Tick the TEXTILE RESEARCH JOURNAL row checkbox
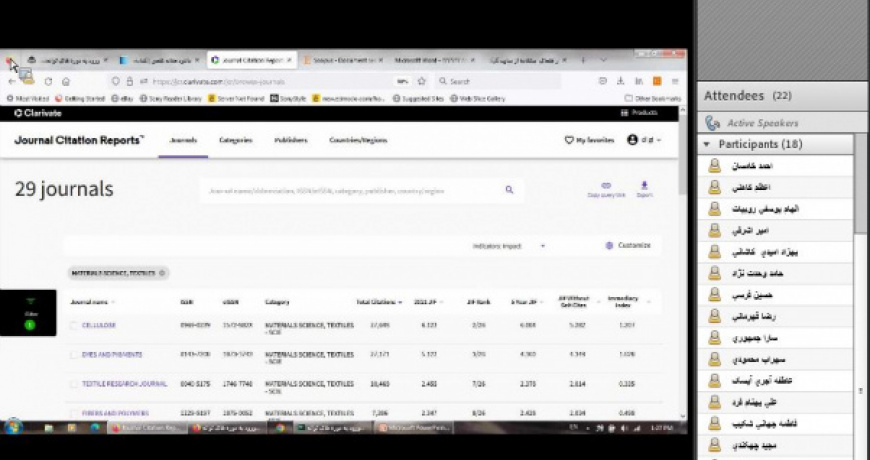Viewport: 870px width, 460px height. click(x=74, y=385)
